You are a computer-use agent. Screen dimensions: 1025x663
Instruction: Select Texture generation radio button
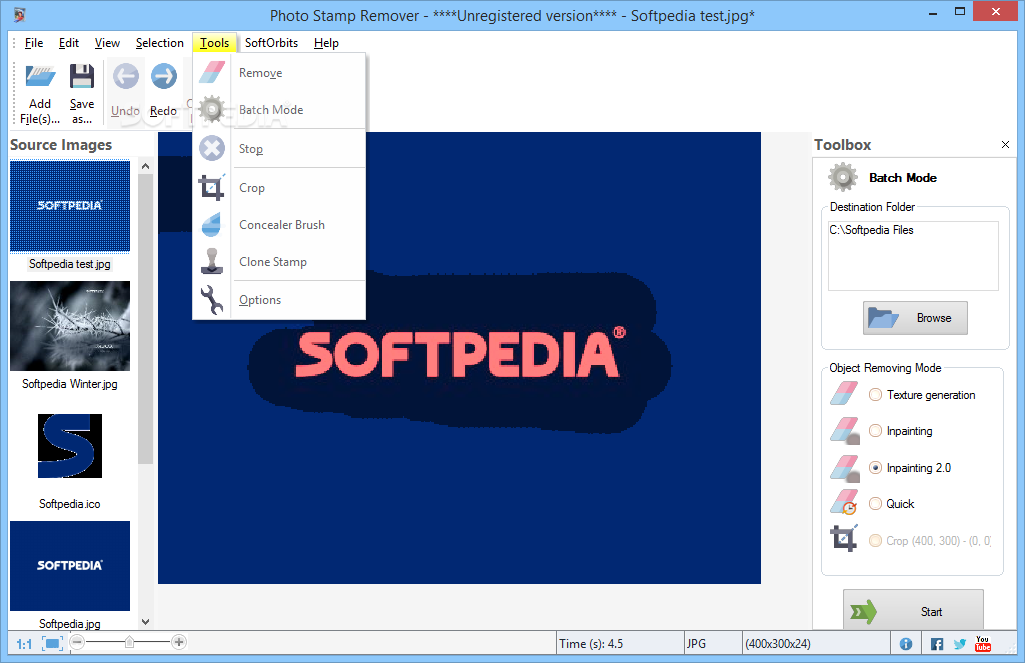[875, 395]
